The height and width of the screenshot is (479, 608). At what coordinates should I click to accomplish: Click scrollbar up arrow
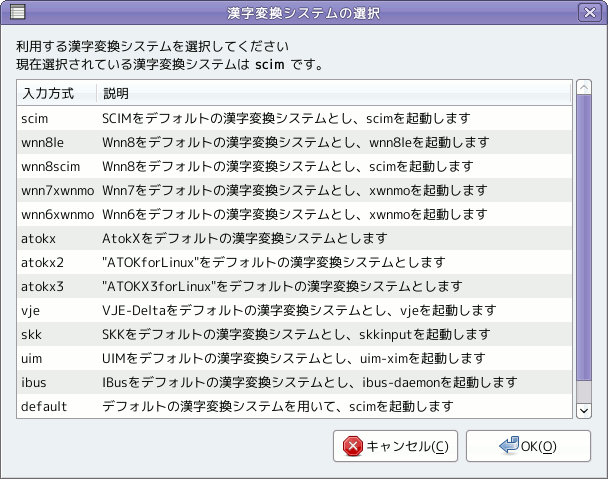pyautogui.click(x=584, y=87)
